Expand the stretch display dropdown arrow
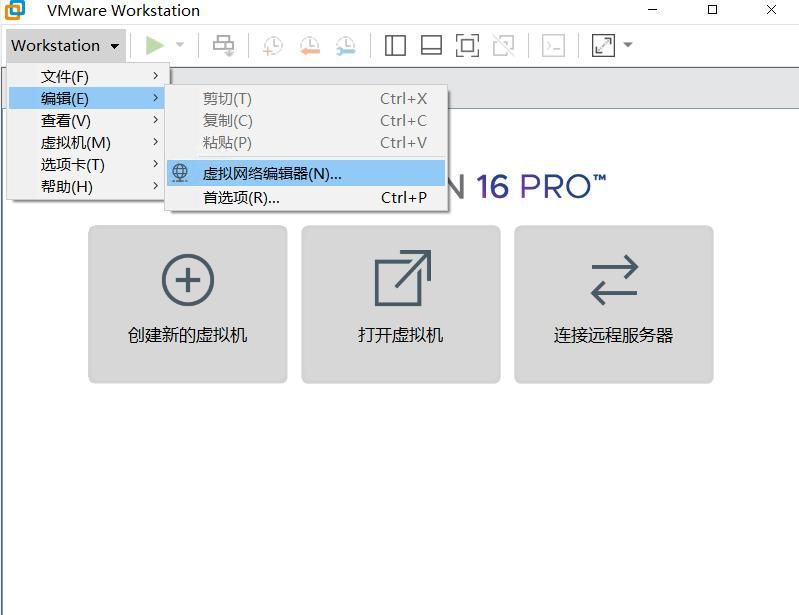Viewport: 799px width, 615px height. pos(628,45)
